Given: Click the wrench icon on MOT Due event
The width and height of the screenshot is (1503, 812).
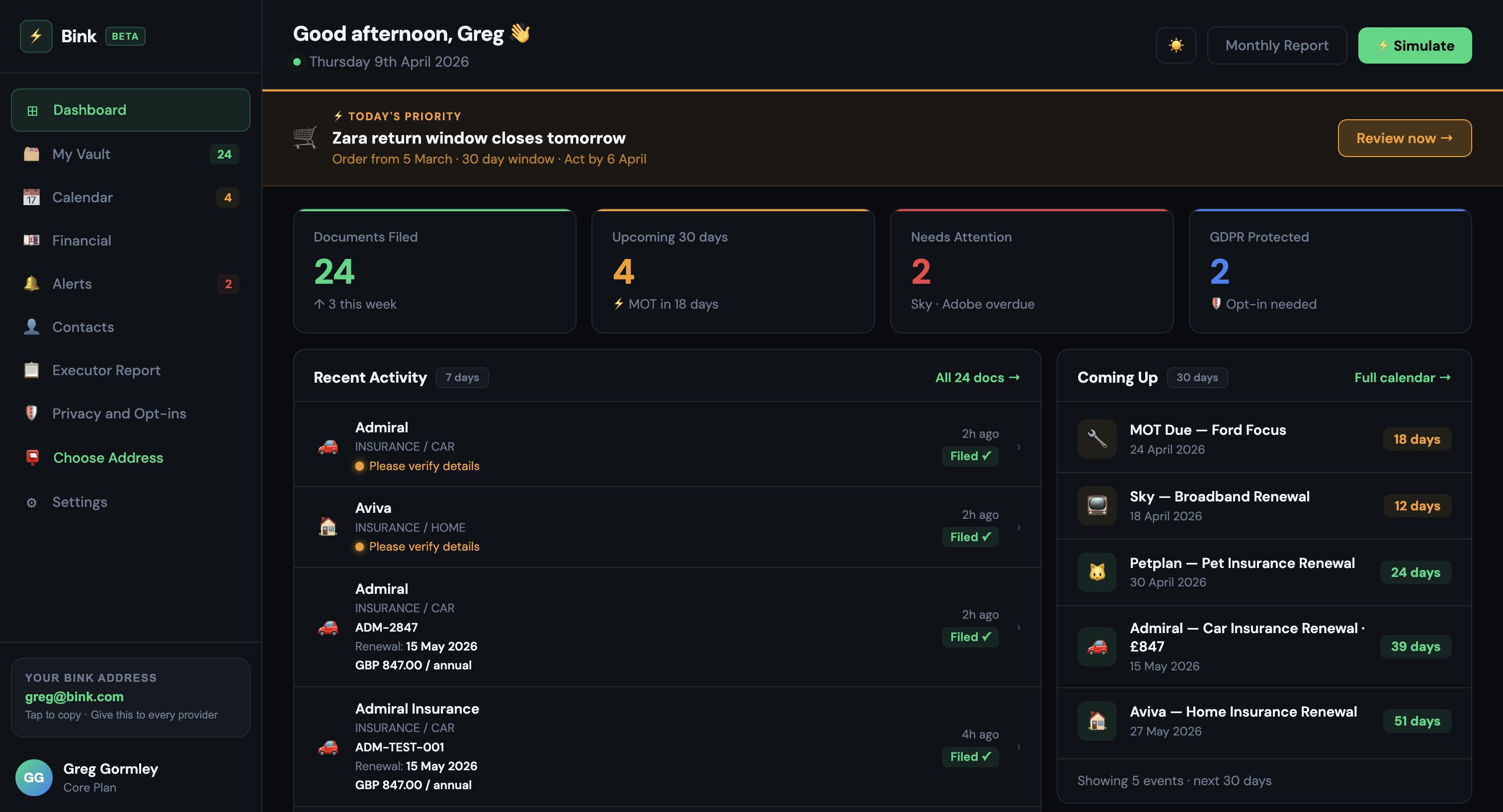Looking at the screenshot, I should [x=1097, y=439].
